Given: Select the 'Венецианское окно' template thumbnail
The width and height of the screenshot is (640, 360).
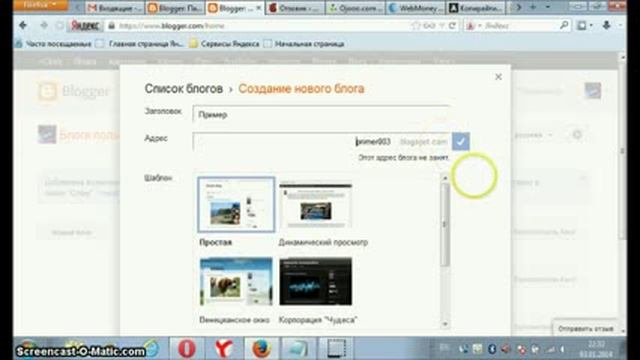Looking at the screenshot, I should point(236,282).
